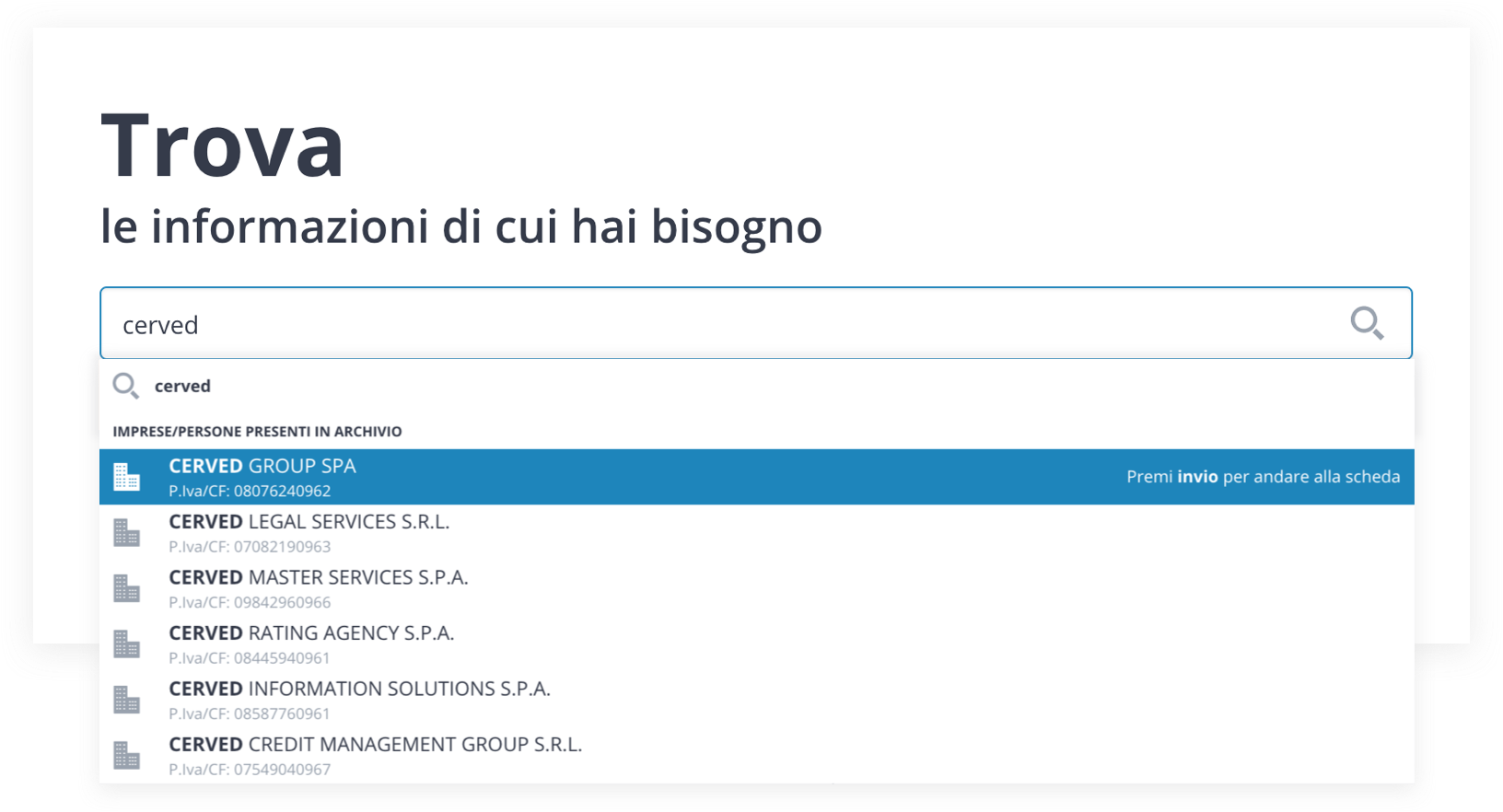
Task: Click the P.Iva/CF 08076240962 text
Action: point(250,492)
